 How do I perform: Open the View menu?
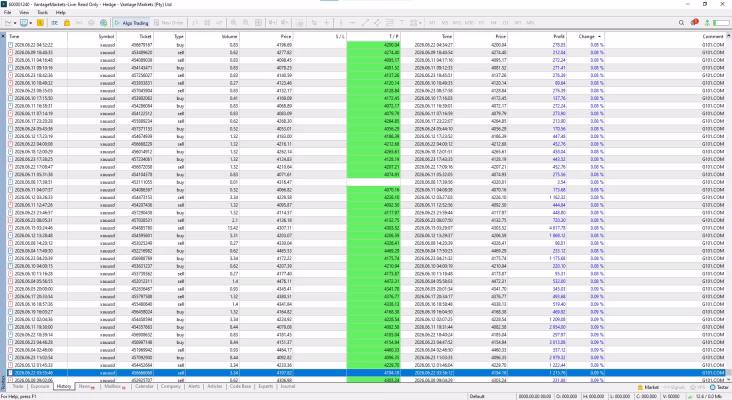pos(24,13)
